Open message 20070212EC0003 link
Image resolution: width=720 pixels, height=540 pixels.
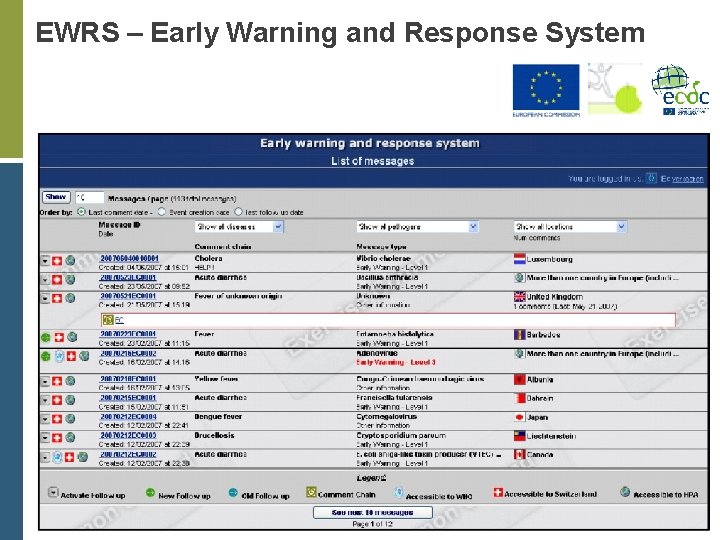click(128, 435)
